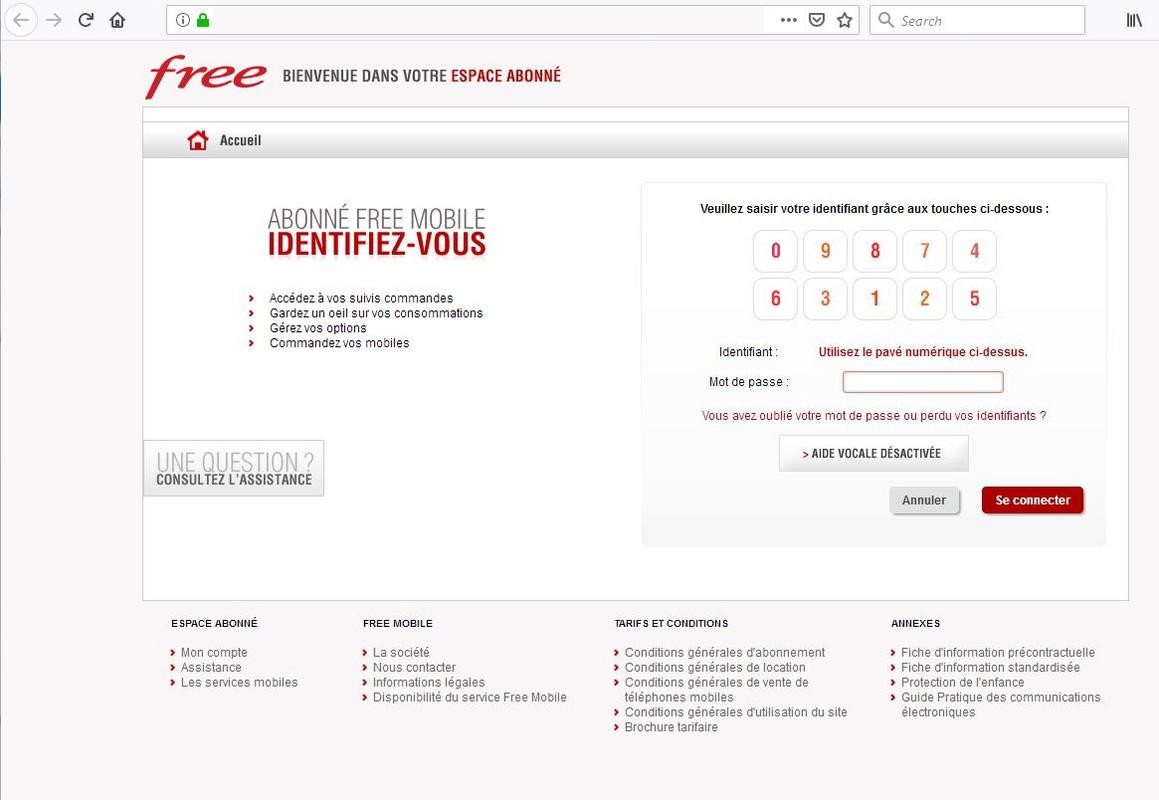Tap keypad digit 7
This screenshot has width=1159, height=800.
tap(925, 251)
